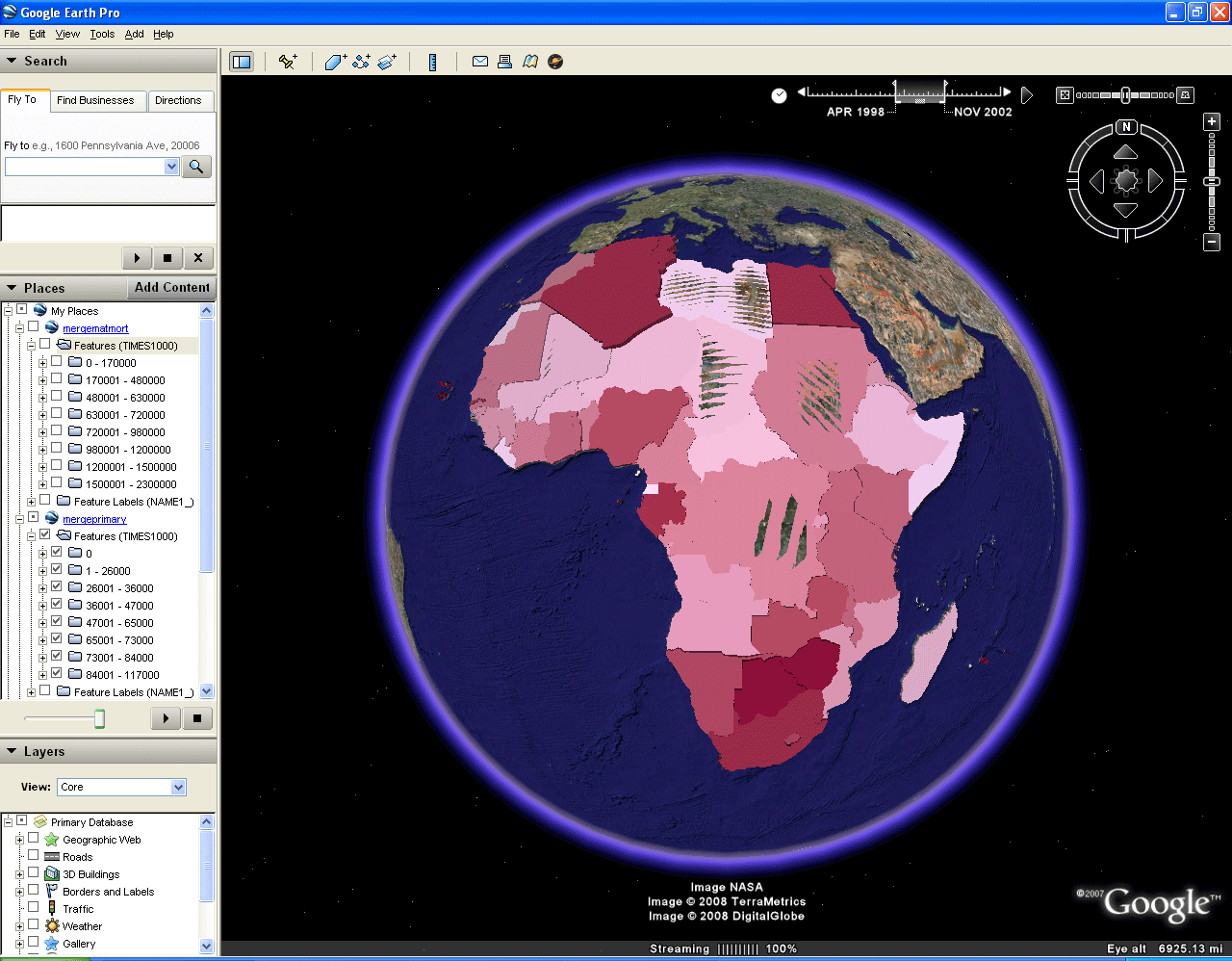Toggle the Roads layer checkbox
Screen dimensions: 1232x961
point(34,856)
